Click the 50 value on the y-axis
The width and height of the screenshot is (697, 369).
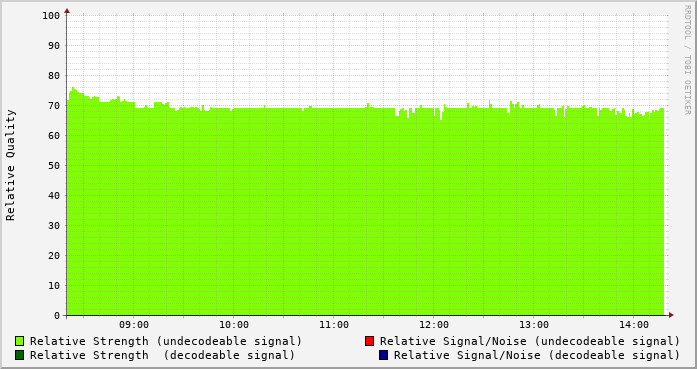point(54,166)
